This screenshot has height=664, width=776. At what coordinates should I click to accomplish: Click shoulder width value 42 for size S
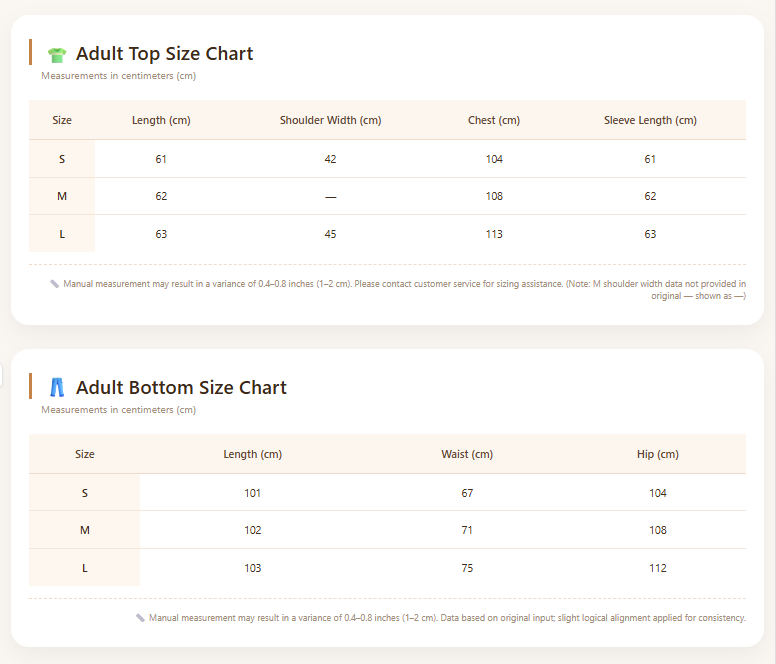click(x=331, y=159)
